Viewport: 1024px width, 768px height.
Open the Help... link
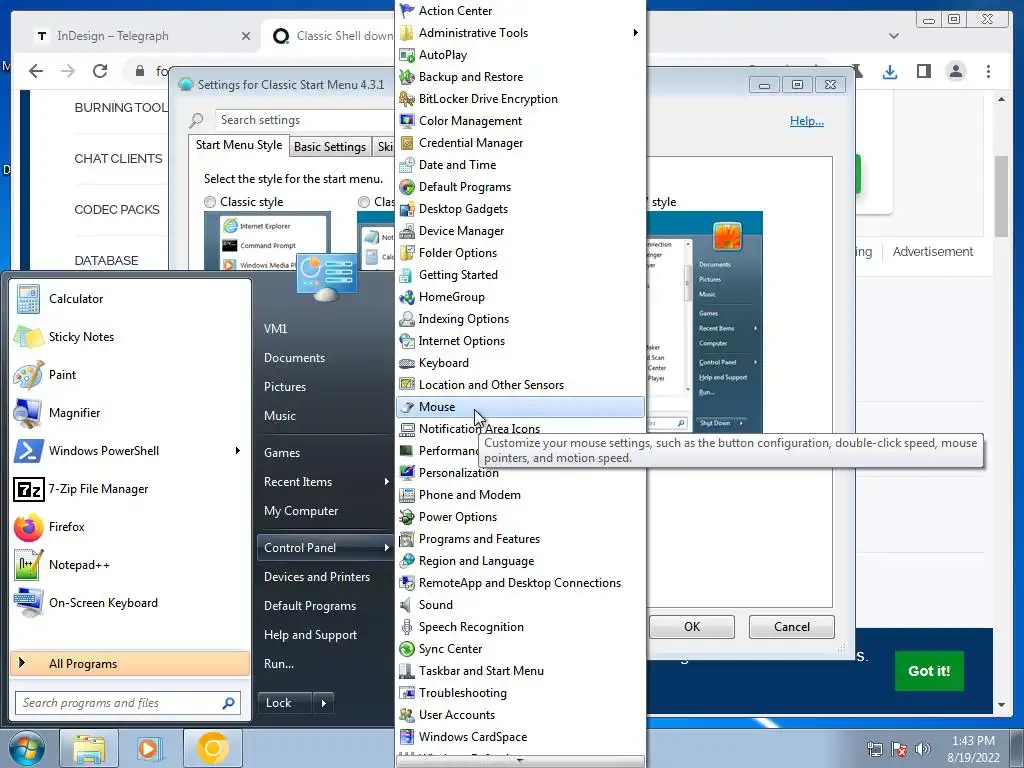pyautogui.click(x=807, y=121)
